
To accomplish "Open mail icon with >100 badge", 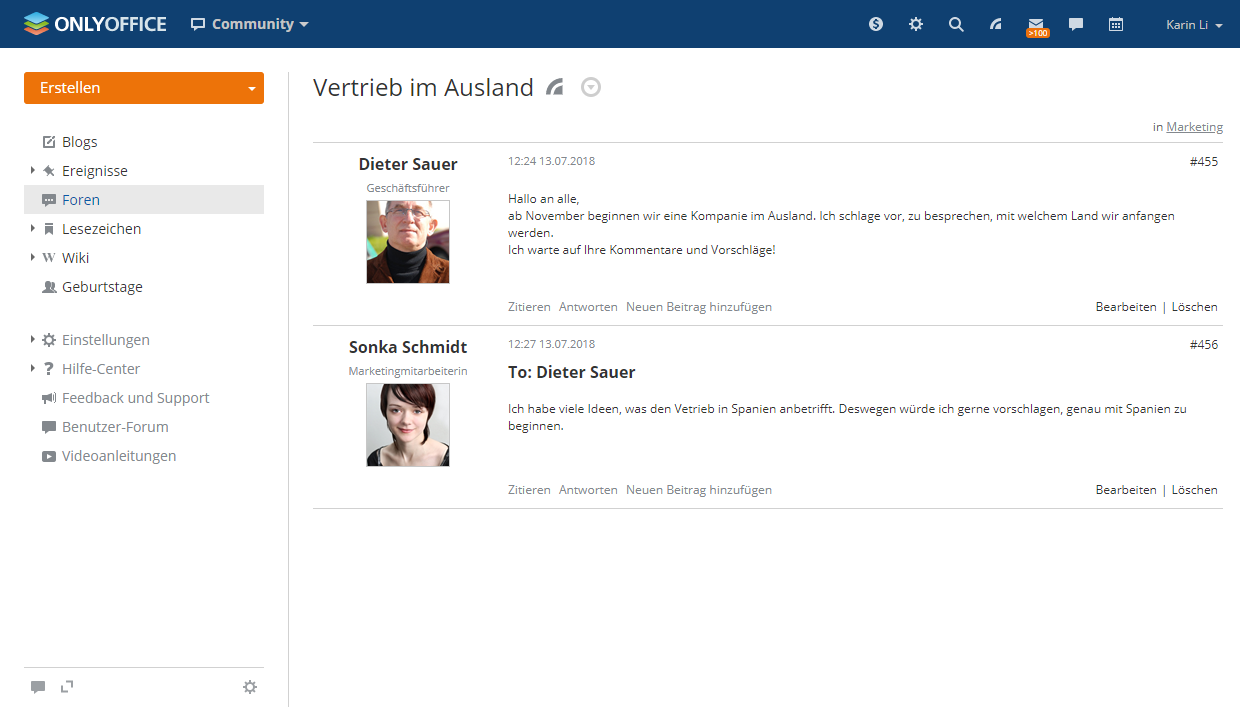I will [1036, 25].
